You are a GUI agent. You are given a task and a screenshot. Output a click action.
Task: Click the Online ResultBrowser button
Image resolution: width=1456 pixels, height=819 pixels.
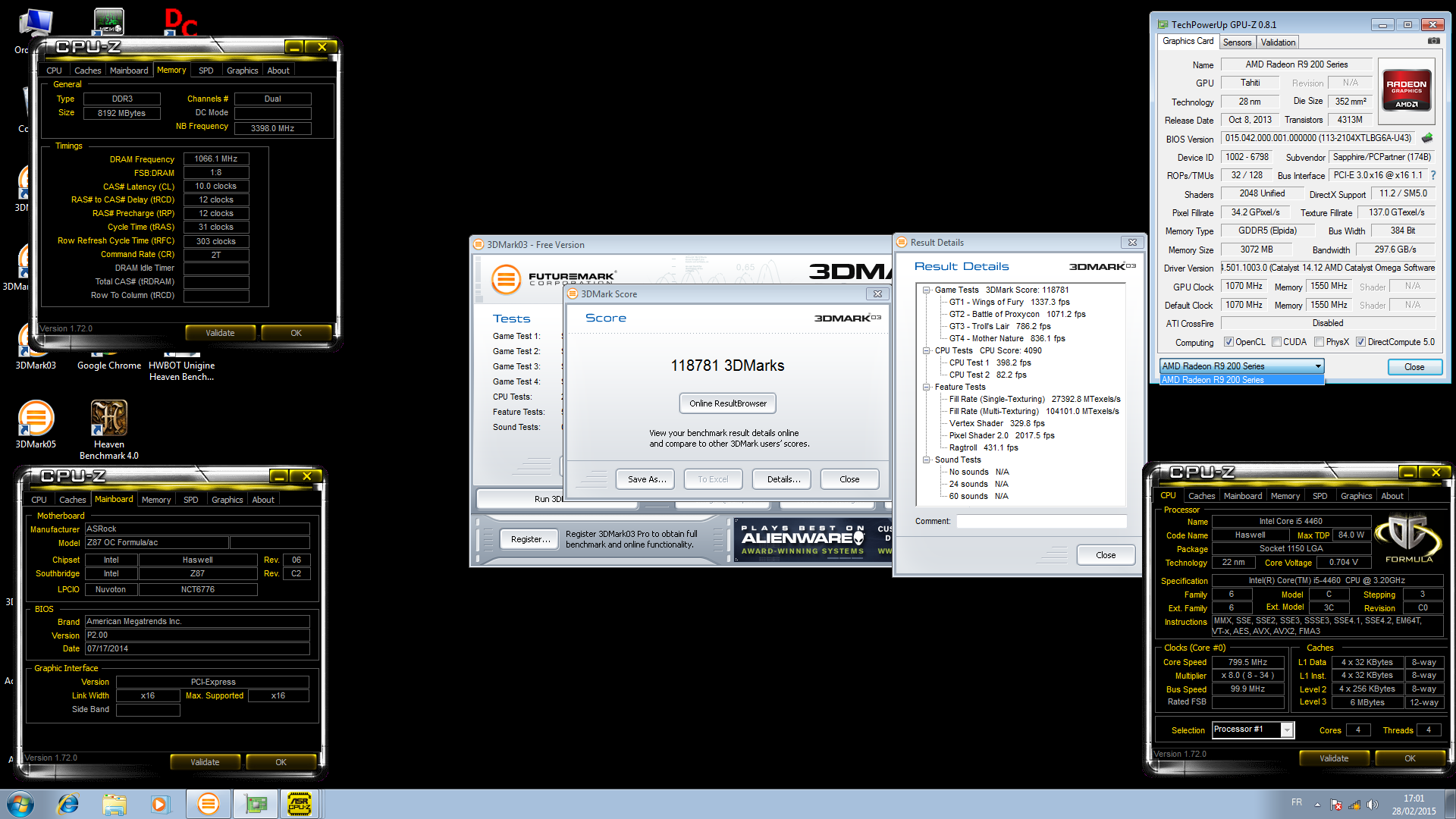727,403
